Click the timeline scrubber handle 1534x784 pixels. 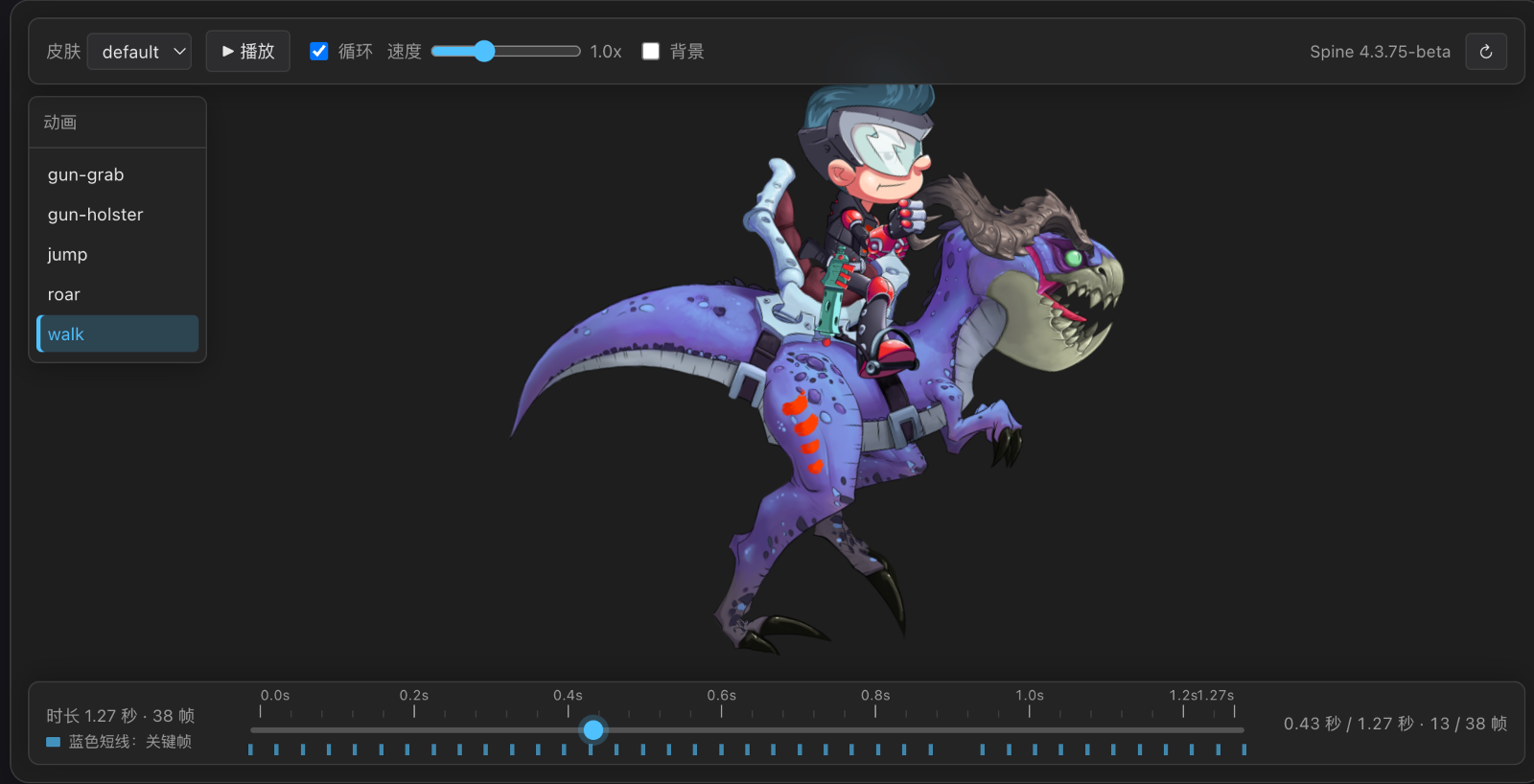593,730
